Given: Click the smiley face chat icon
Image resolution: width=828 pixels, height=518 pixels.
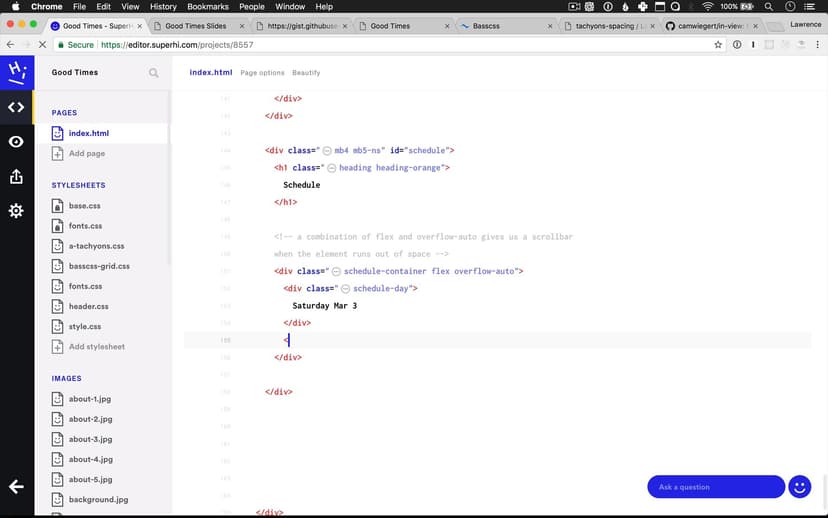Looking at the screenshot, I should (x=799, y=487).
